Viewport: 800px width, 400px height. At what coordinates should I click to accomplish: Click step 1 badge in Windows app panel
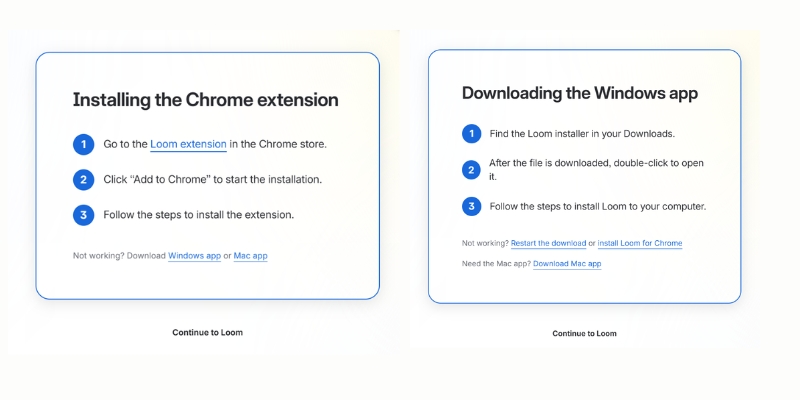pos(471,134)
